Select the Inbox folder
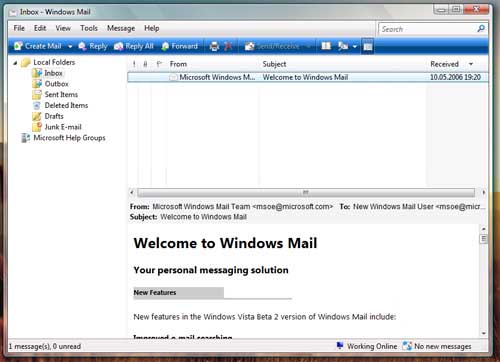Screen dimensions: 500x362 click(53, 73)
